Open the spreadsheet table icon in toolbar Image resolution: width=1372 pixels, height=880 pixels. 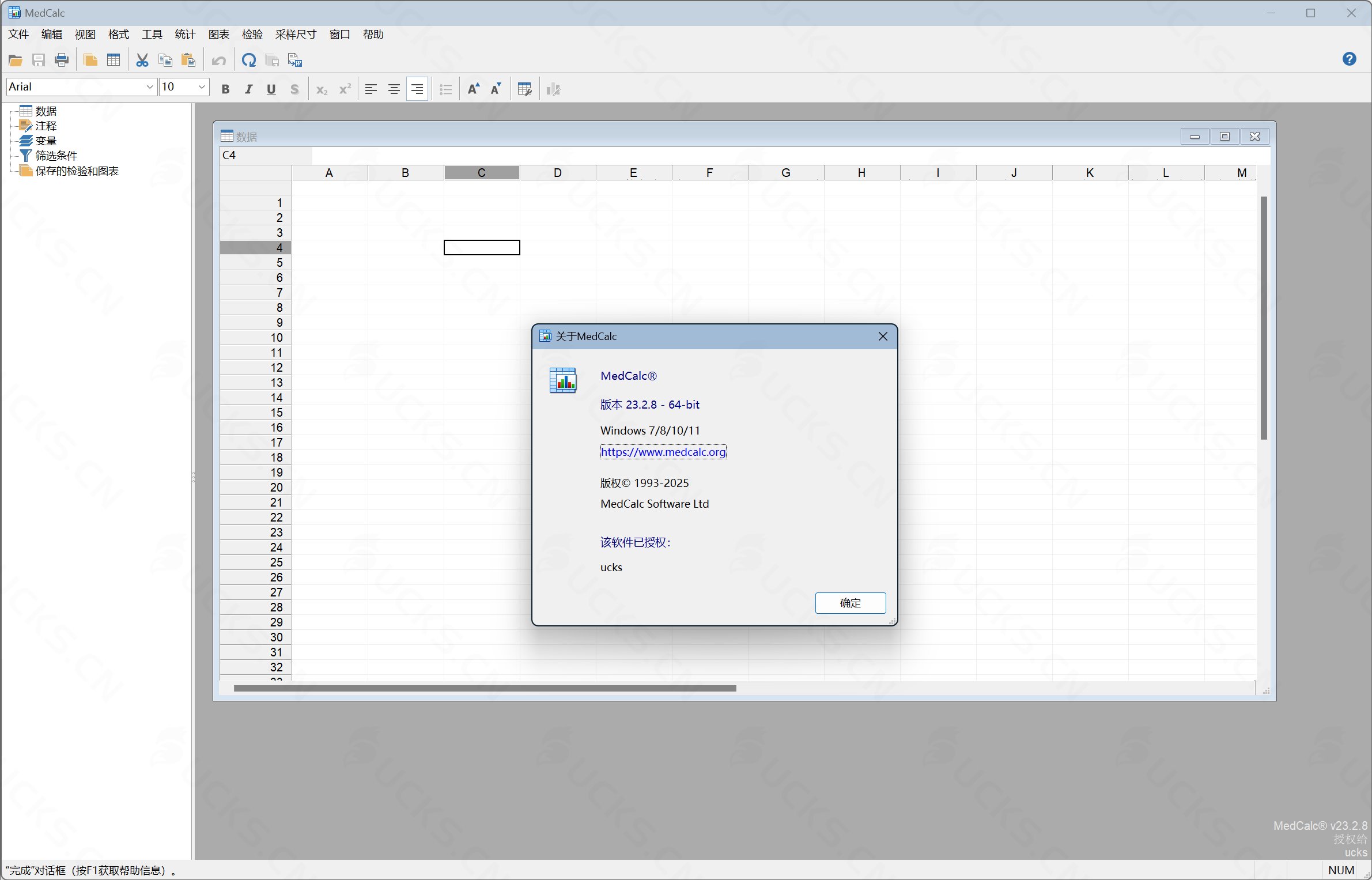coord(114,60)
